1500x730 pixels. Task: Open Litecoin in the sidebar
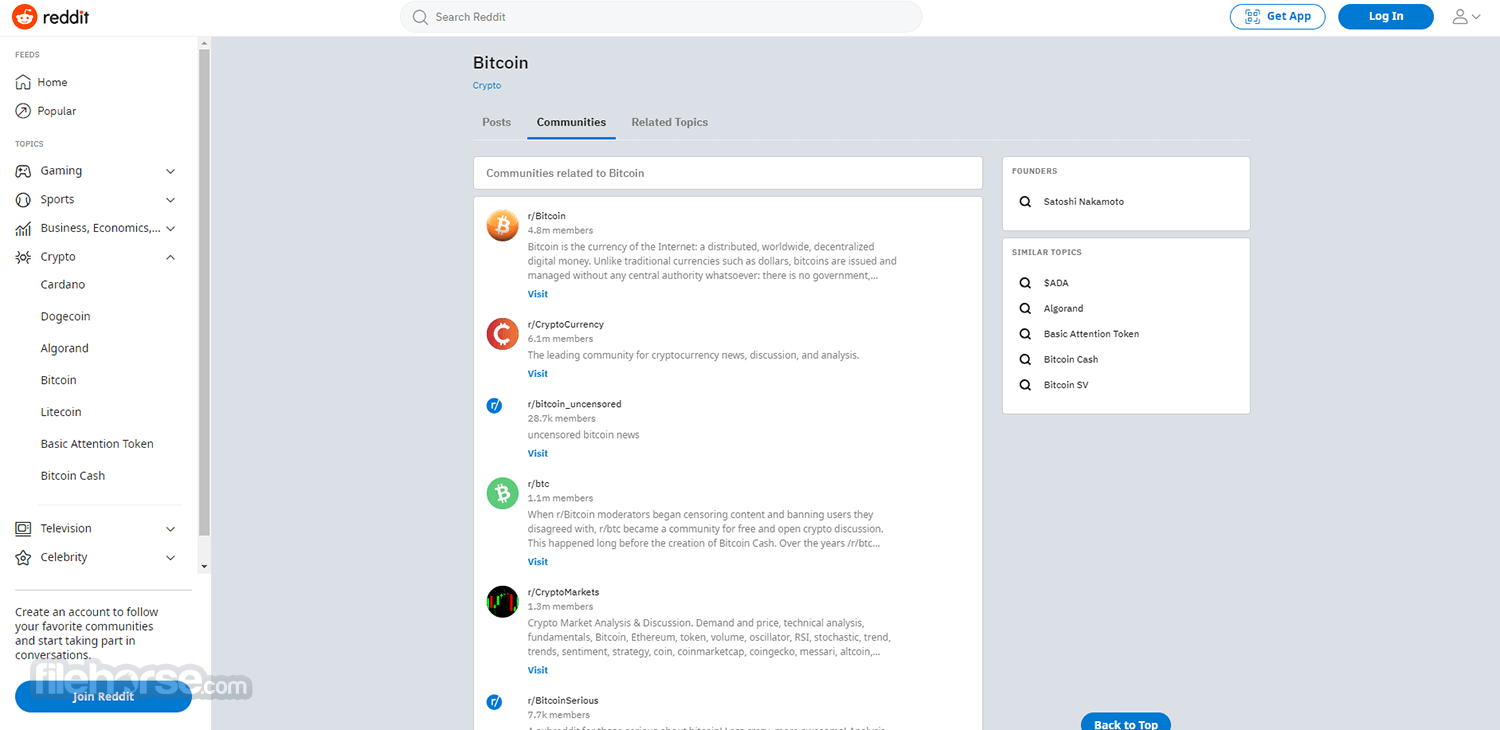click(61, 412)
